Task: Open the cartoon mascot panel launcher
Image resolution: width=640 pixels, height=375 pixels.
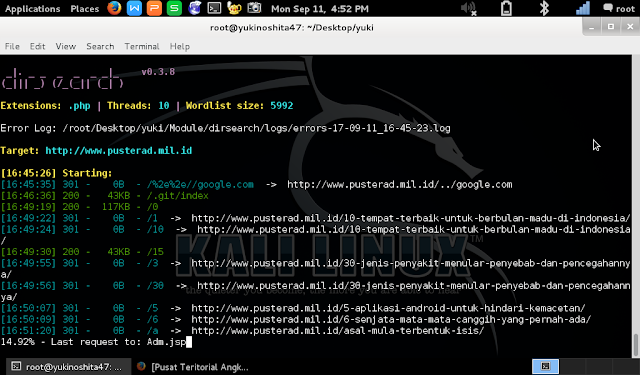Action: coord(234,8)
